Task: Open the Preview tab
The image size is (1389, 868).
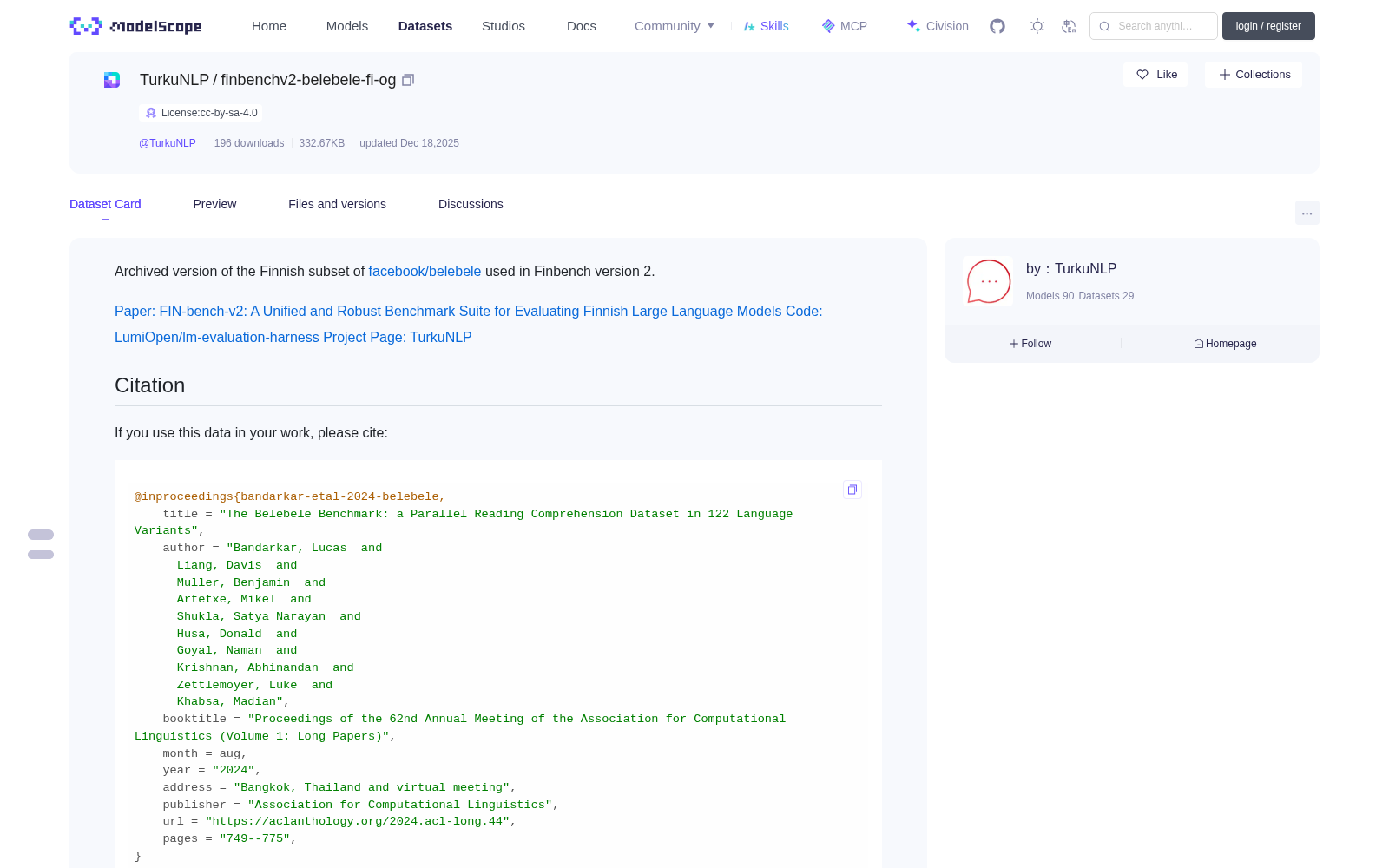Action: coord(214,204)
